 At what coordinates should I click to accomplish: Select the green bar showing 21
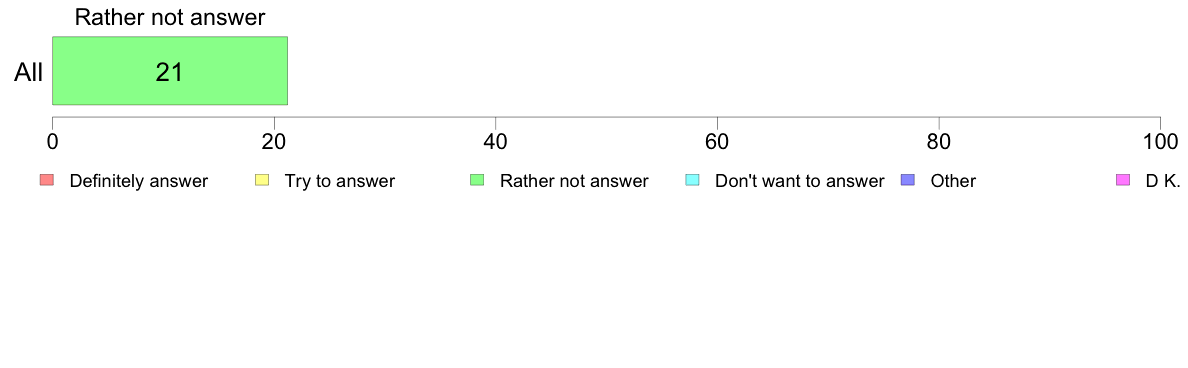[170, 70]
